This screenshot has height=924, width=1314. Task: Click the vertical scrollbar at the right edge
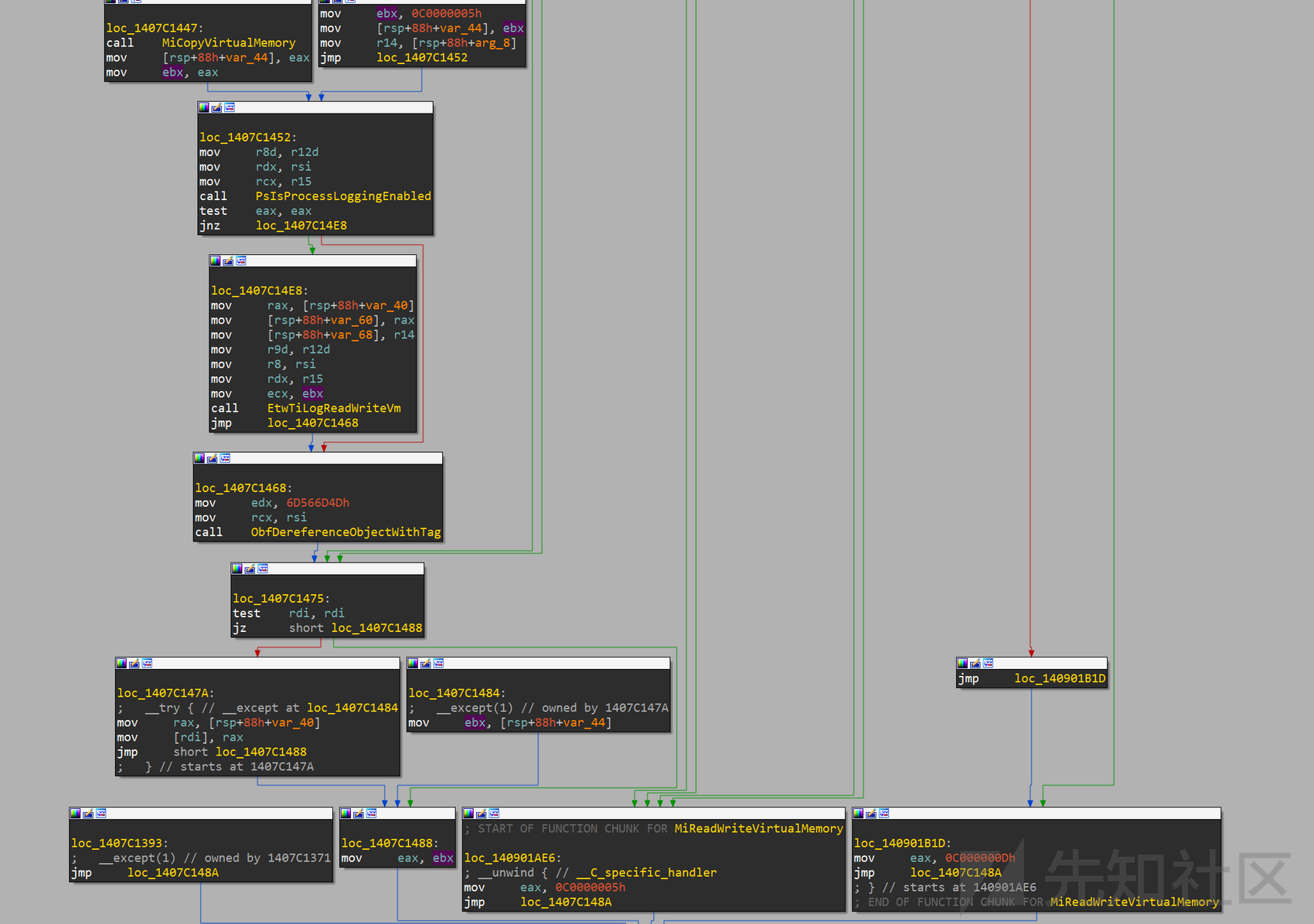(1310, 464)
